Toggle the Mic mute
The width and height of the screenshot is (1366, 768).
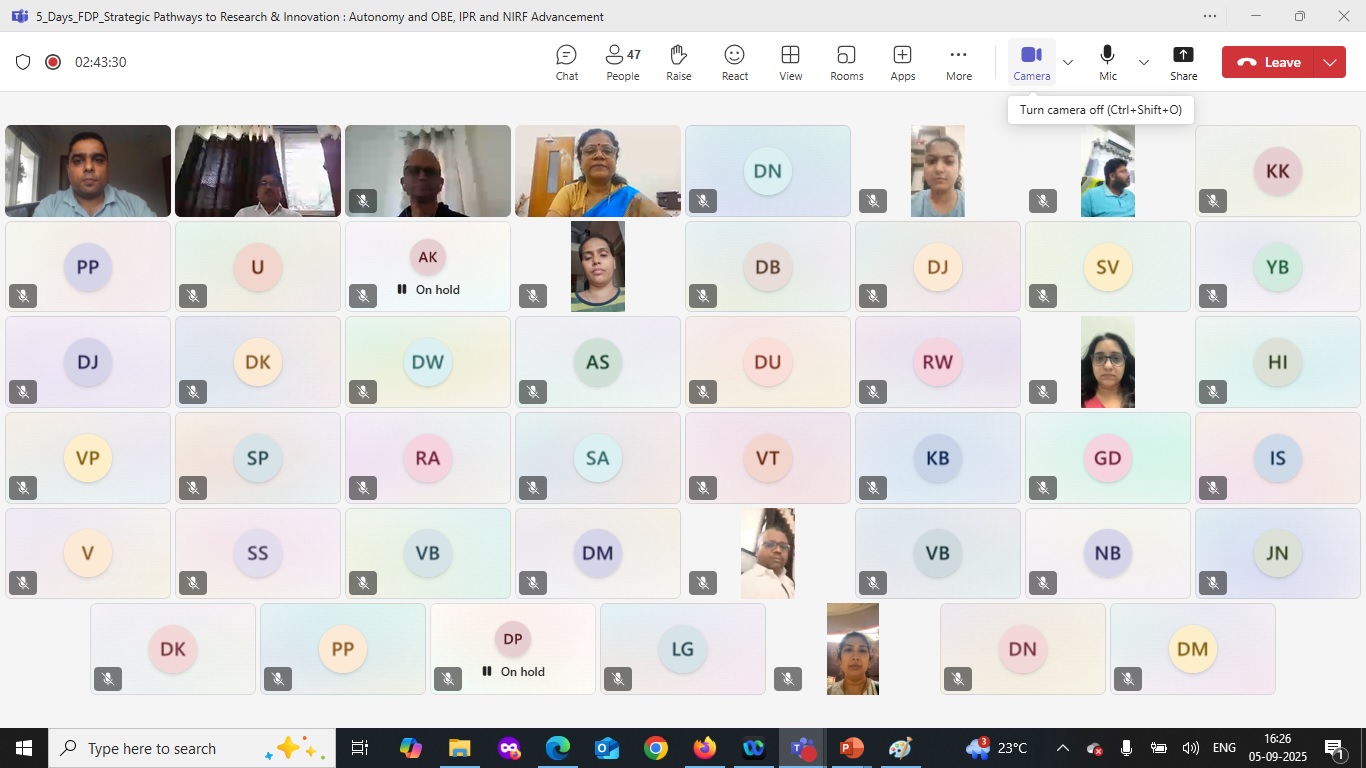coord(1107,62)
